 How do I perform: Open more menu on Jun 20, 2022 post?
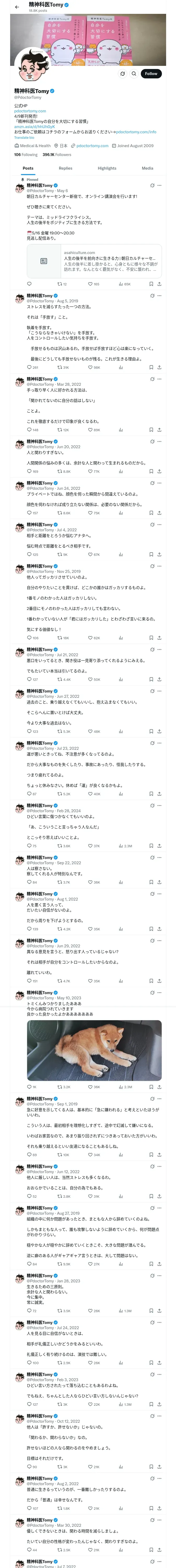(x=160, y=442)
